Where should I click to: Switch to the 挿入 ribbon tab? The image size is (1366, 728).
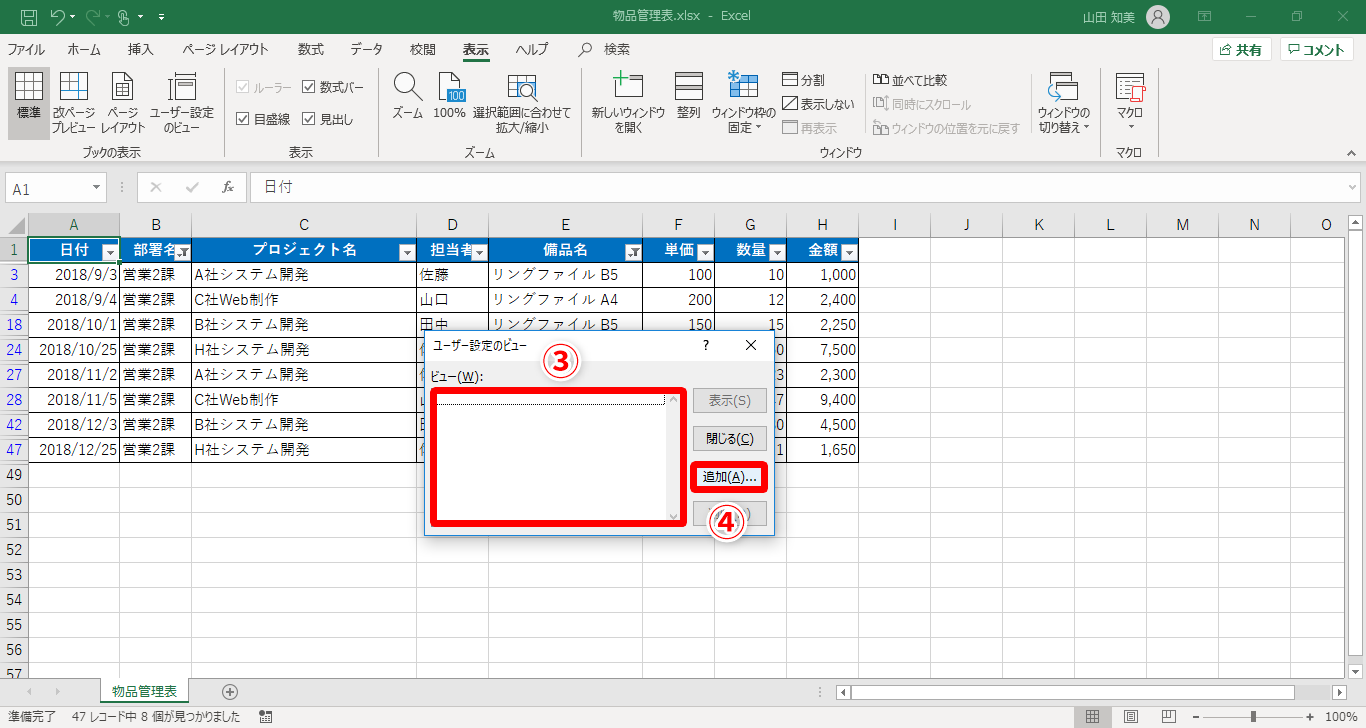[141, 49]
